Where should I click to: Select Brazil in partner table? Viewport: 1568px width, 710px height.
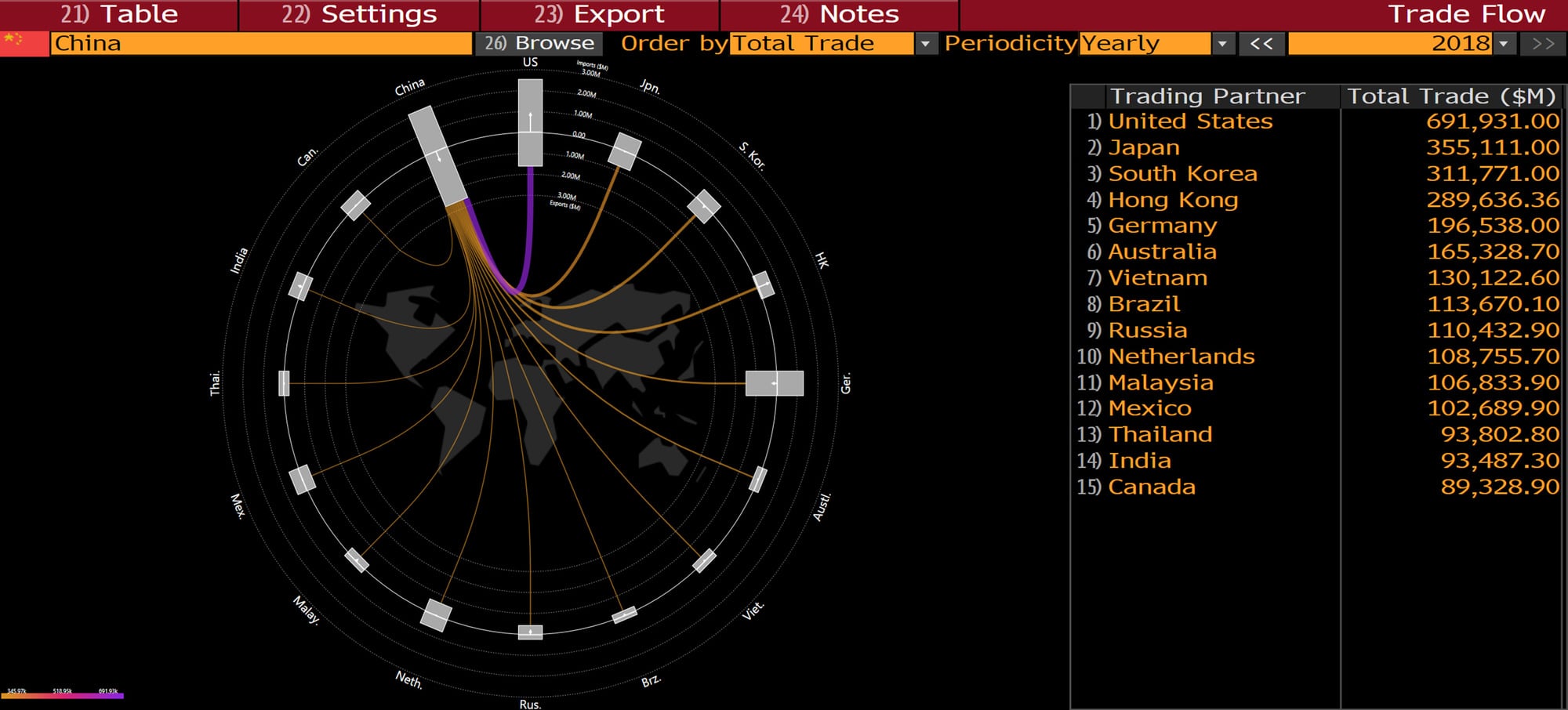pyautogui.click(x=1144, y=304)
